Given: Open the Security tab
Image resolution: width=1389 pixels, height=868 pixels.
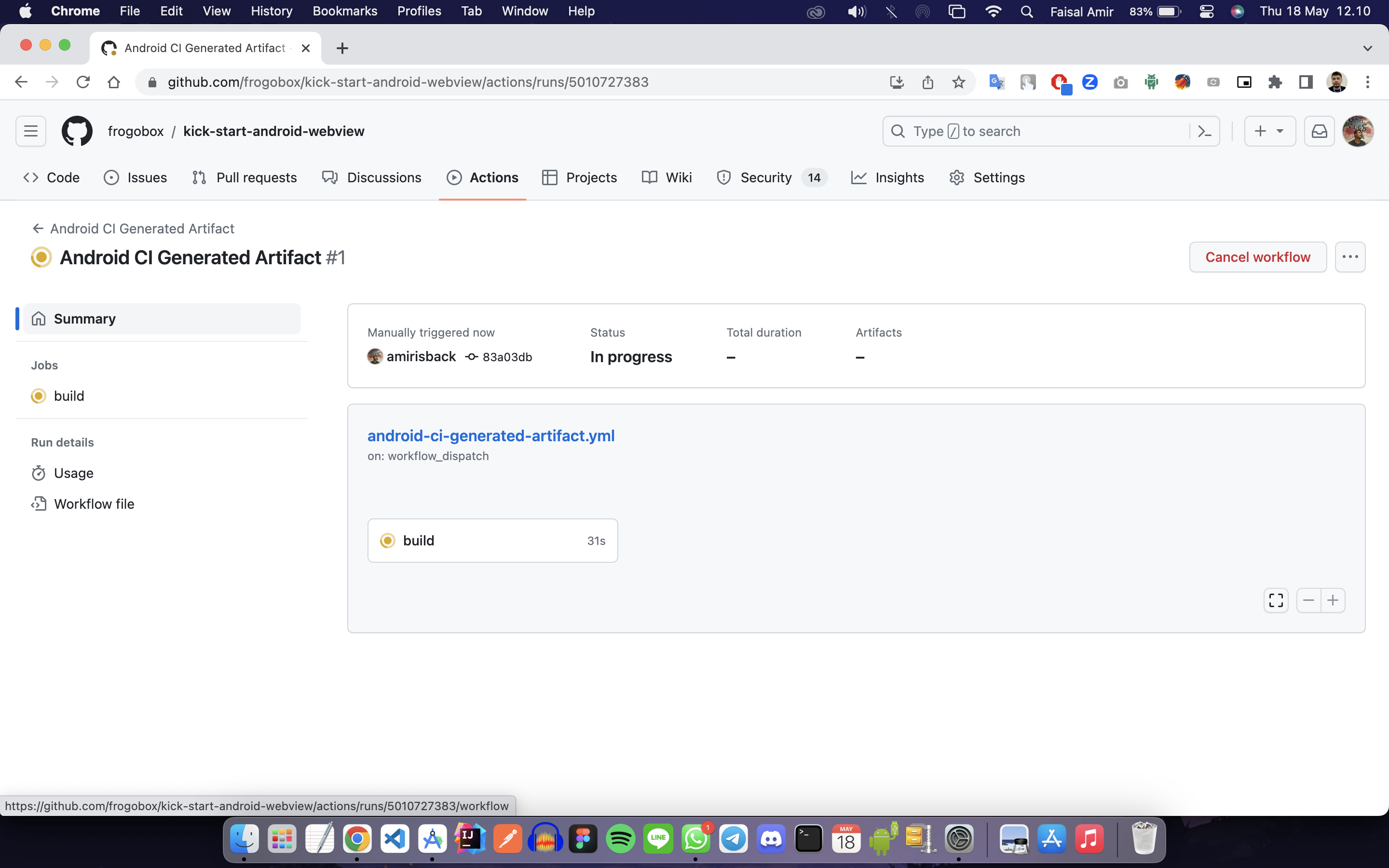Looking at the screenshot, I should tap(765, 177).
